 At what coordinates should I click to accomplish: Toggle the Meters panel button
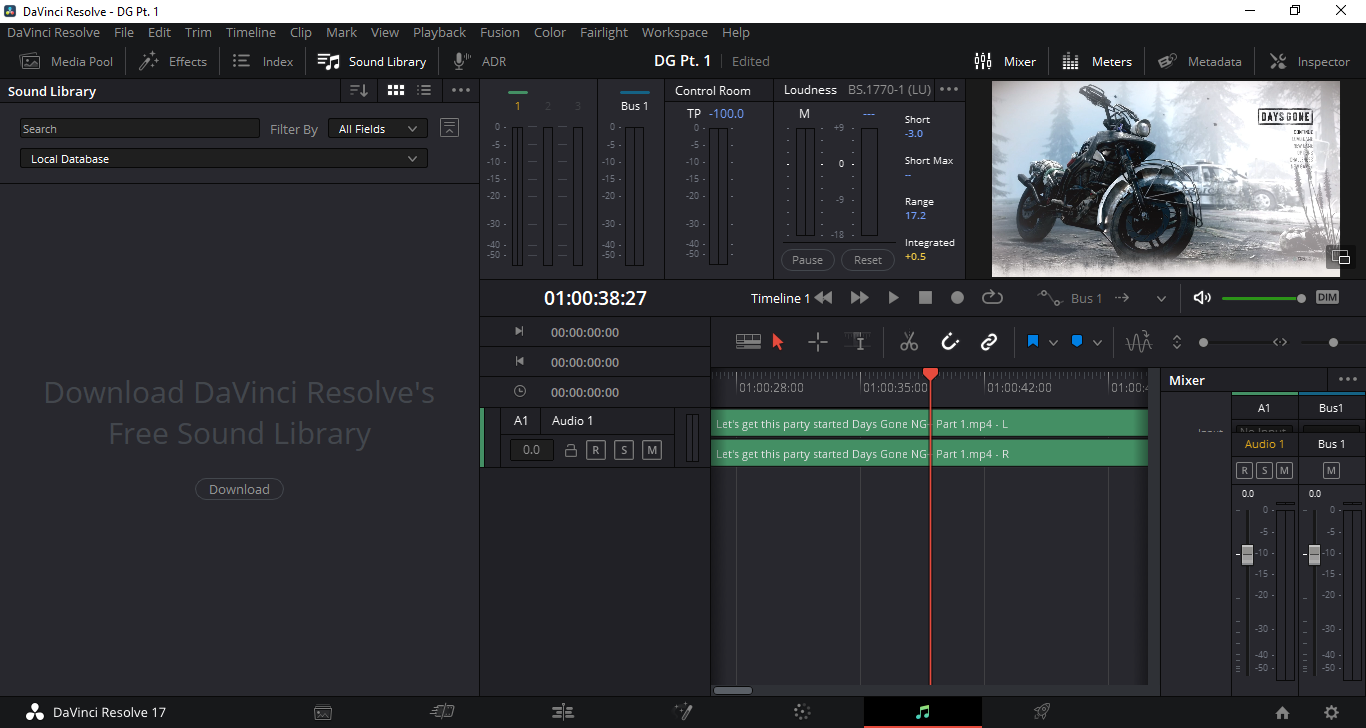pos(1097,61)
